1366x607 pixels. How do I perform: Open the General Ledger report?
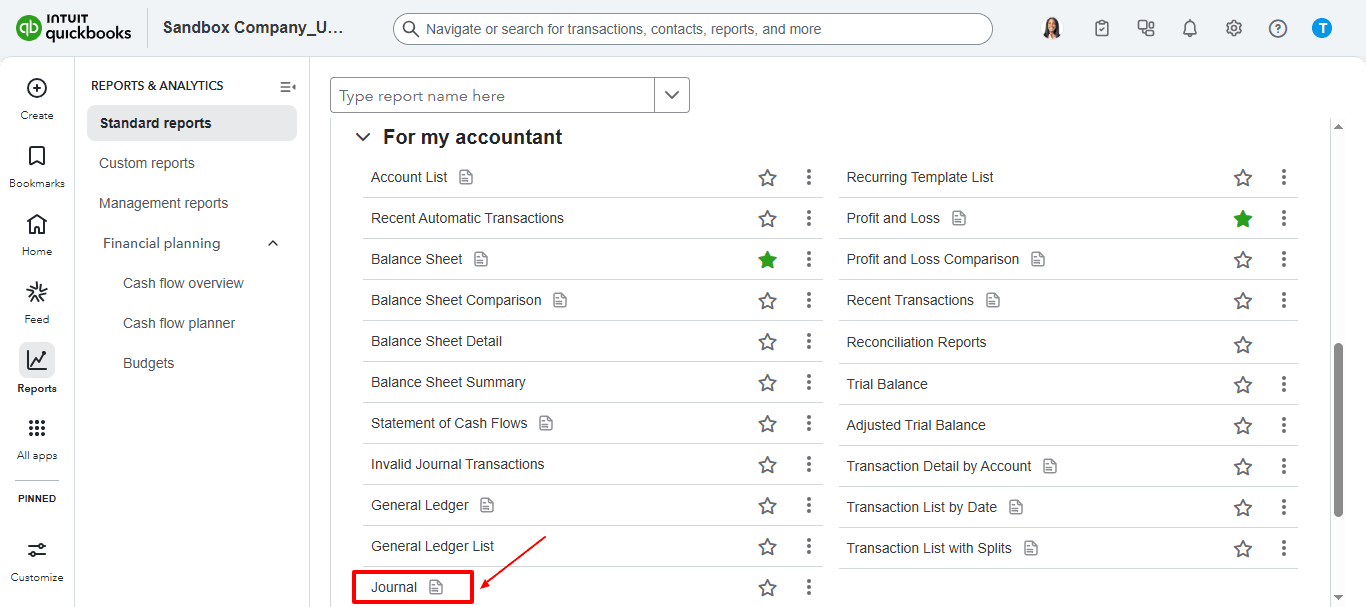pos(420,505)
